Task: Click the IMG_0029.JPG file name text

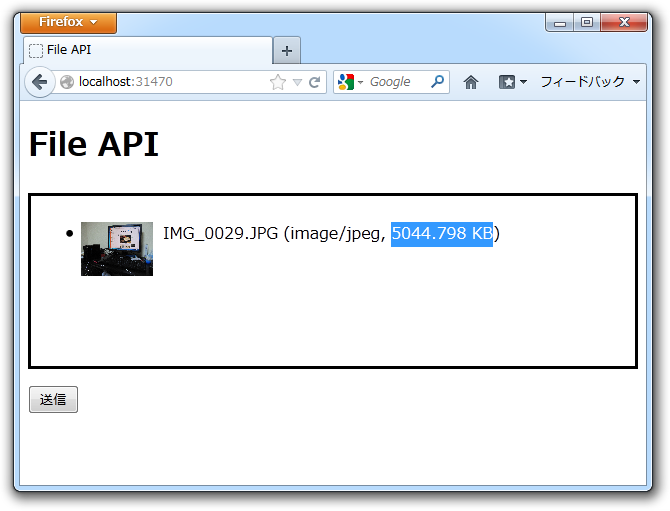Action: pyautogui.click(x=220, y=233)
